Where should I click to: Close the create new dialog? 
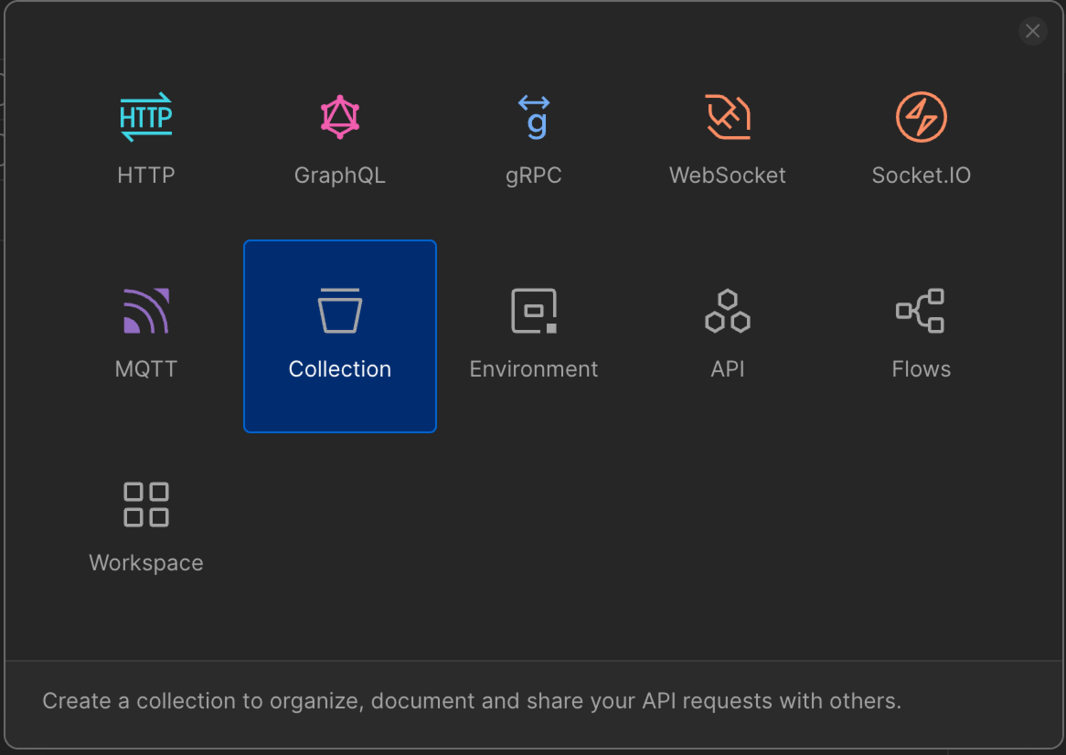pyautogui.click(x=1033, y=31)
